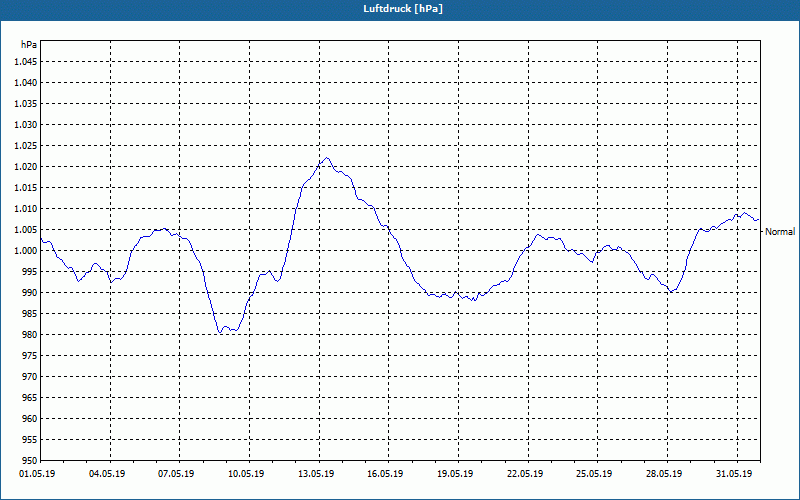Click the 1.035 axis value
The image size is (800, 500).
tap(26, 104)
